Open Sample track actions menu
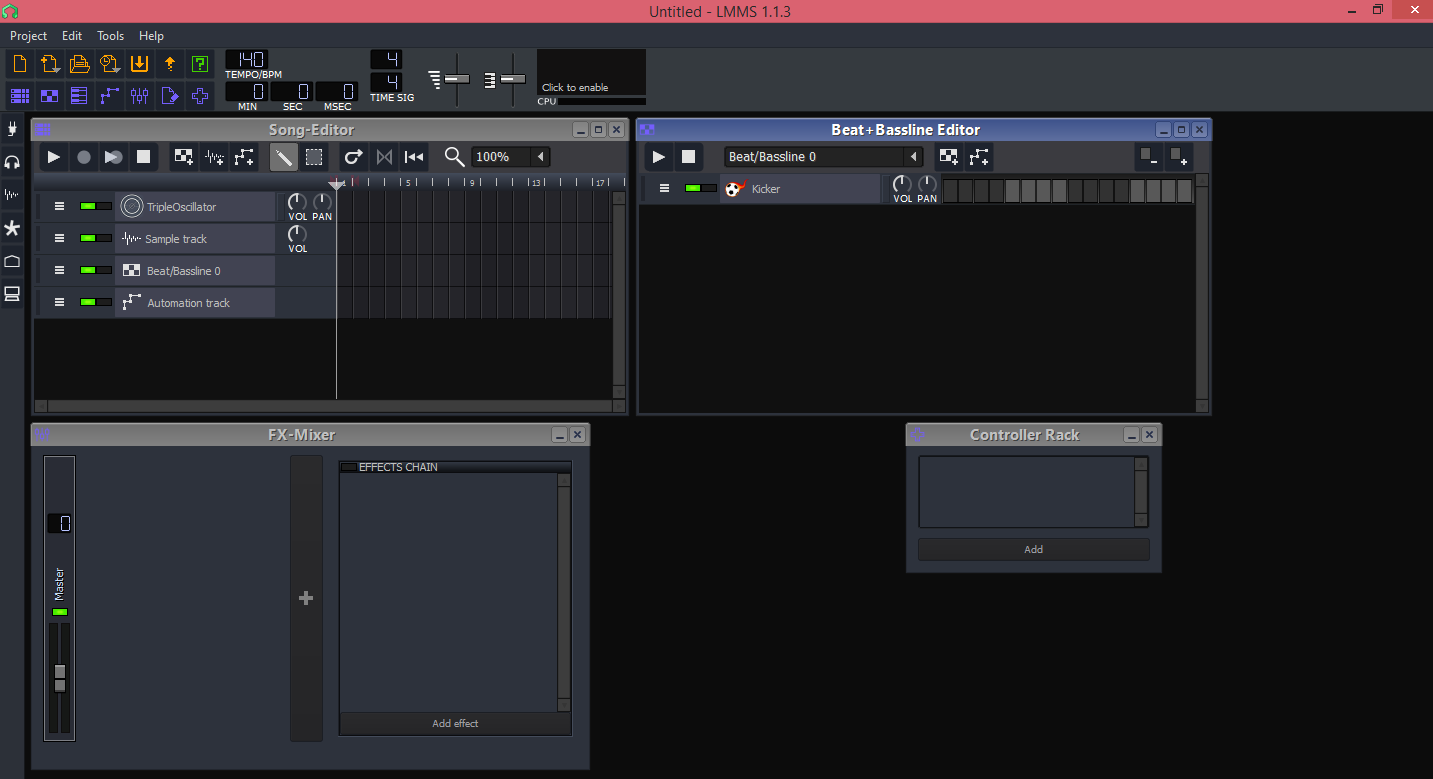The image size is (1433, 779). tap(59, 239)
